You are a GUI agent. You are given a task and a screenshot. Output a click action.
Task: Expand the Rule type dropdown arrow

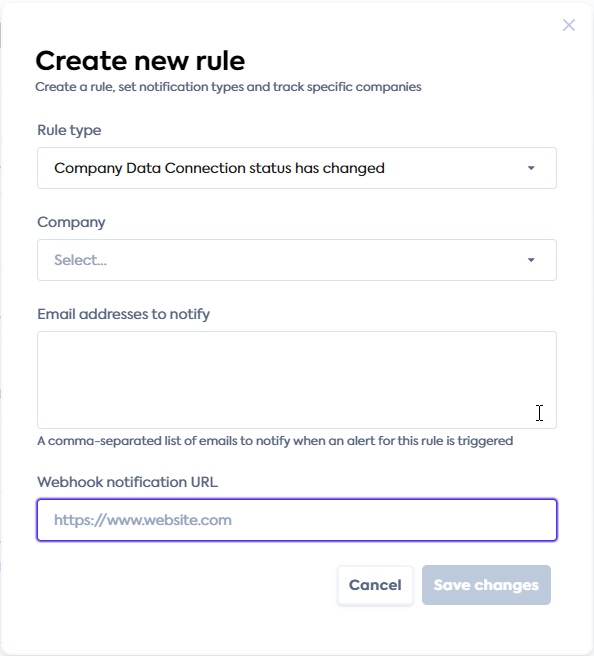point(531,168)
